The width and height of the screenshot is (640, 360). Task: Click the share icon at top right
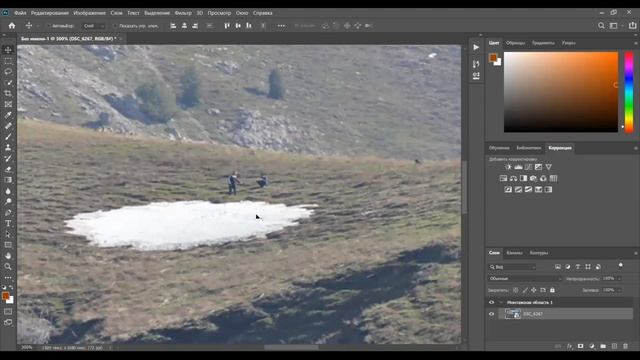point(632,26)
